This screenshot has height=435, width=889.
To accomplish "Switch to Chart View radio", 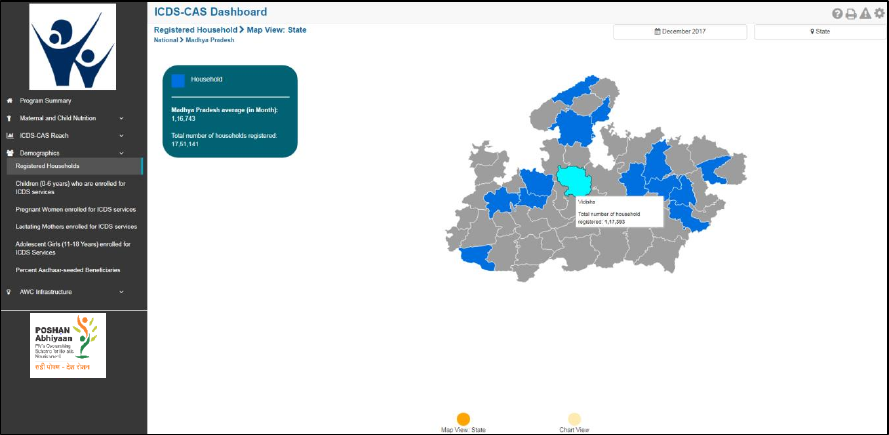I will click(x=574, y=419).
